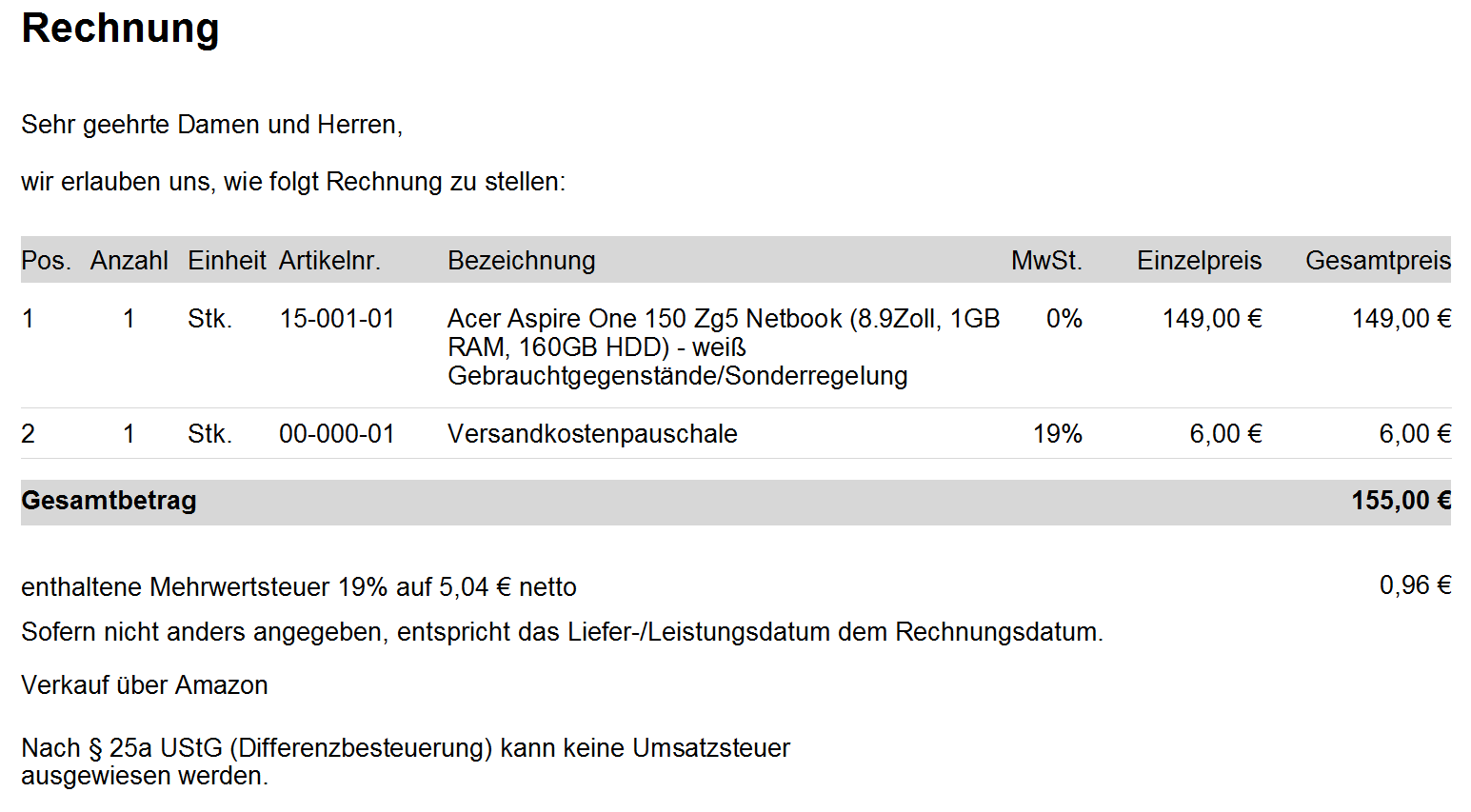Select the Einheit column header
The width and height of the screenshot is (1471, 812).
point(227,261)
